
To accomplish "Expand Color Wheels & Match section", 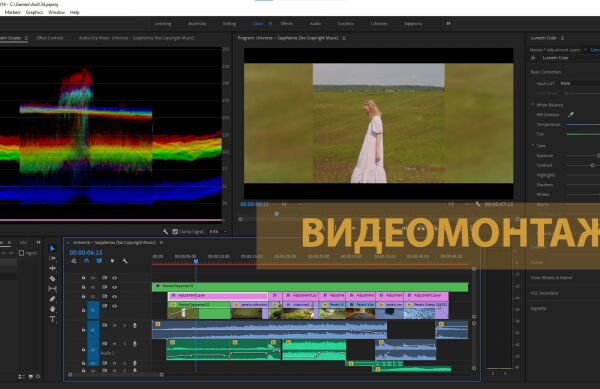I will [551, 278].
